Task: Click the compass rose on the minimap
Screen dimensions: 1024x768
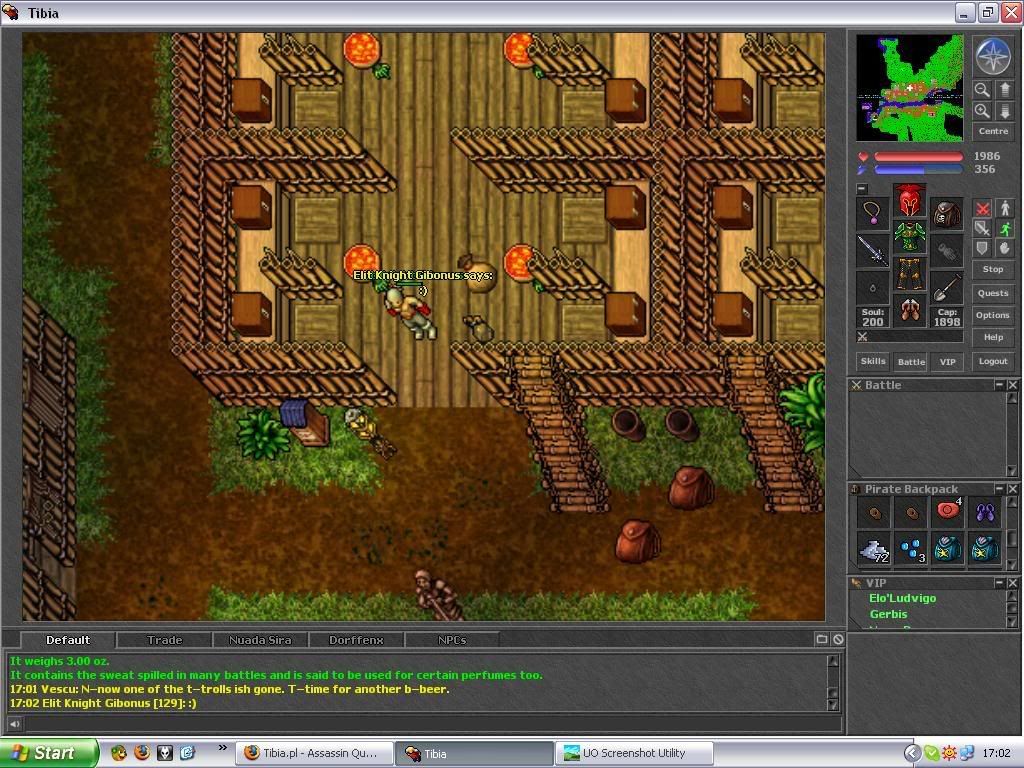Action: tap(993, 55)
